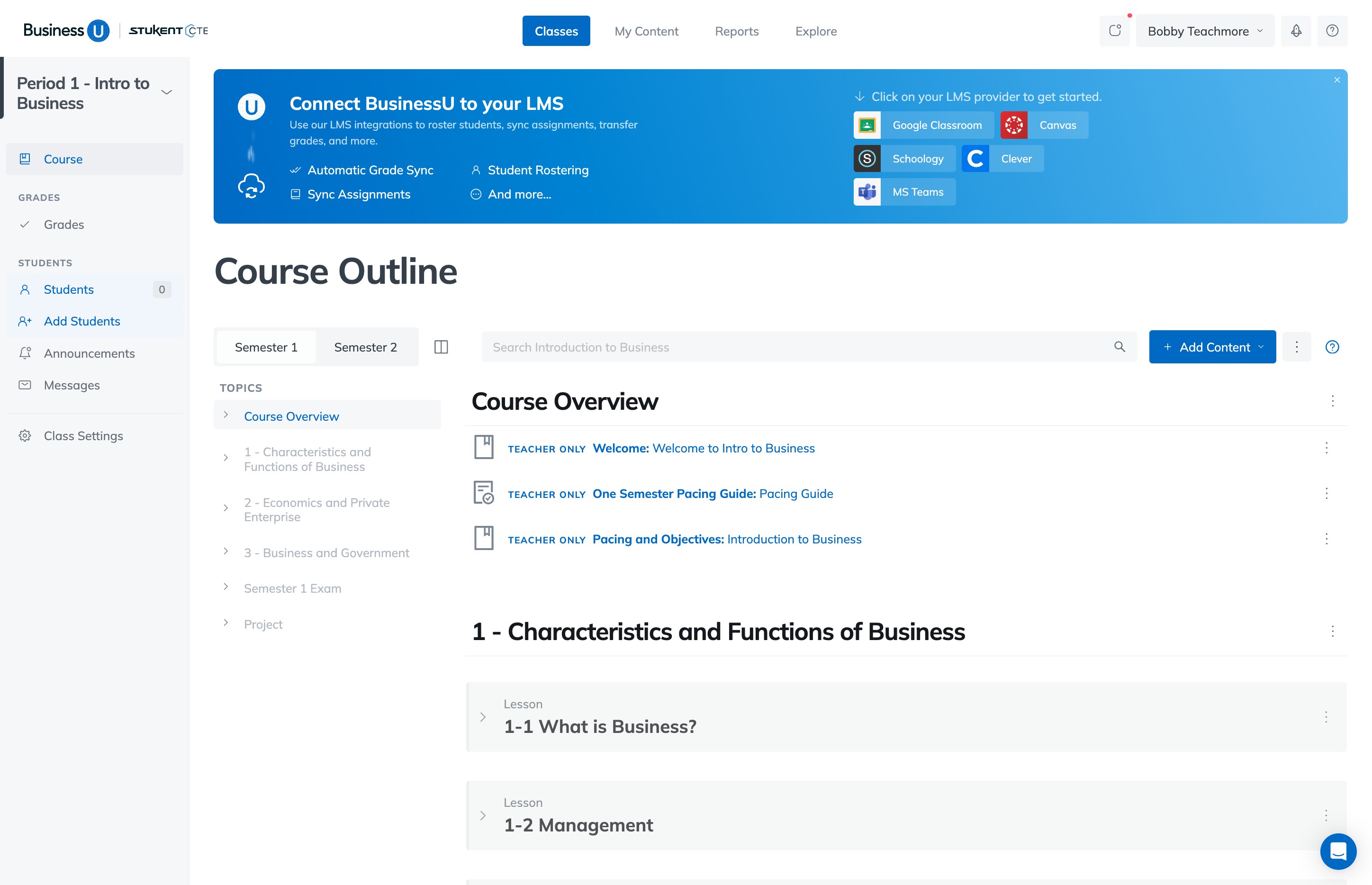Click the Google Classroom icon

tap(867, 125)
